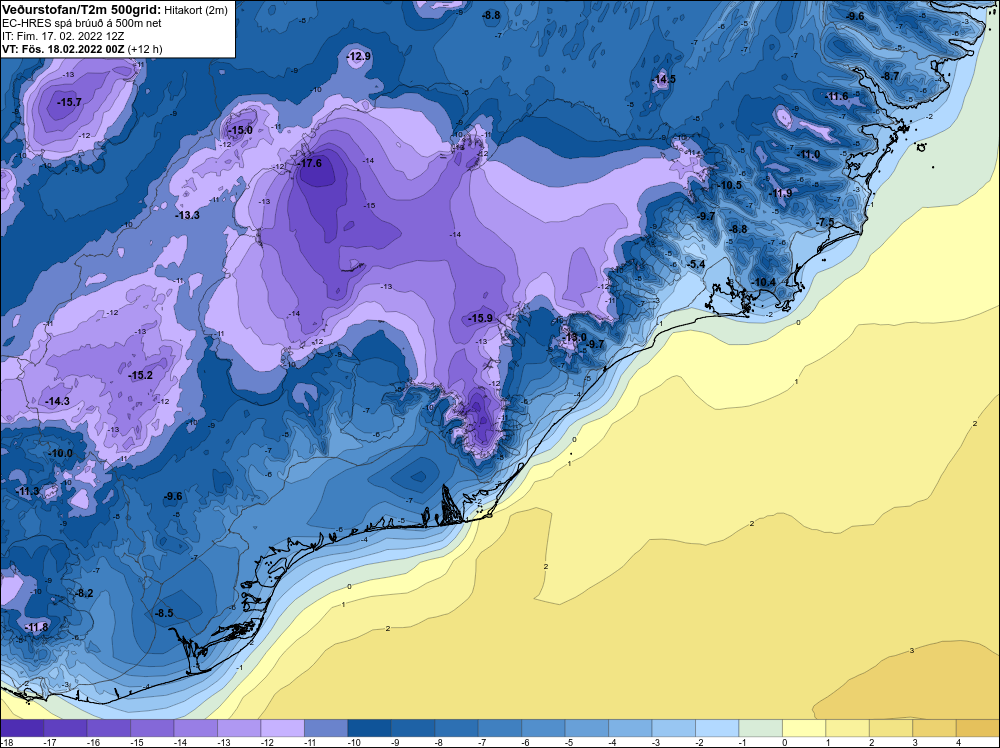Select the -12.9 temperature value
This screenshot has height=748, width=1000.
pos(359,56)
